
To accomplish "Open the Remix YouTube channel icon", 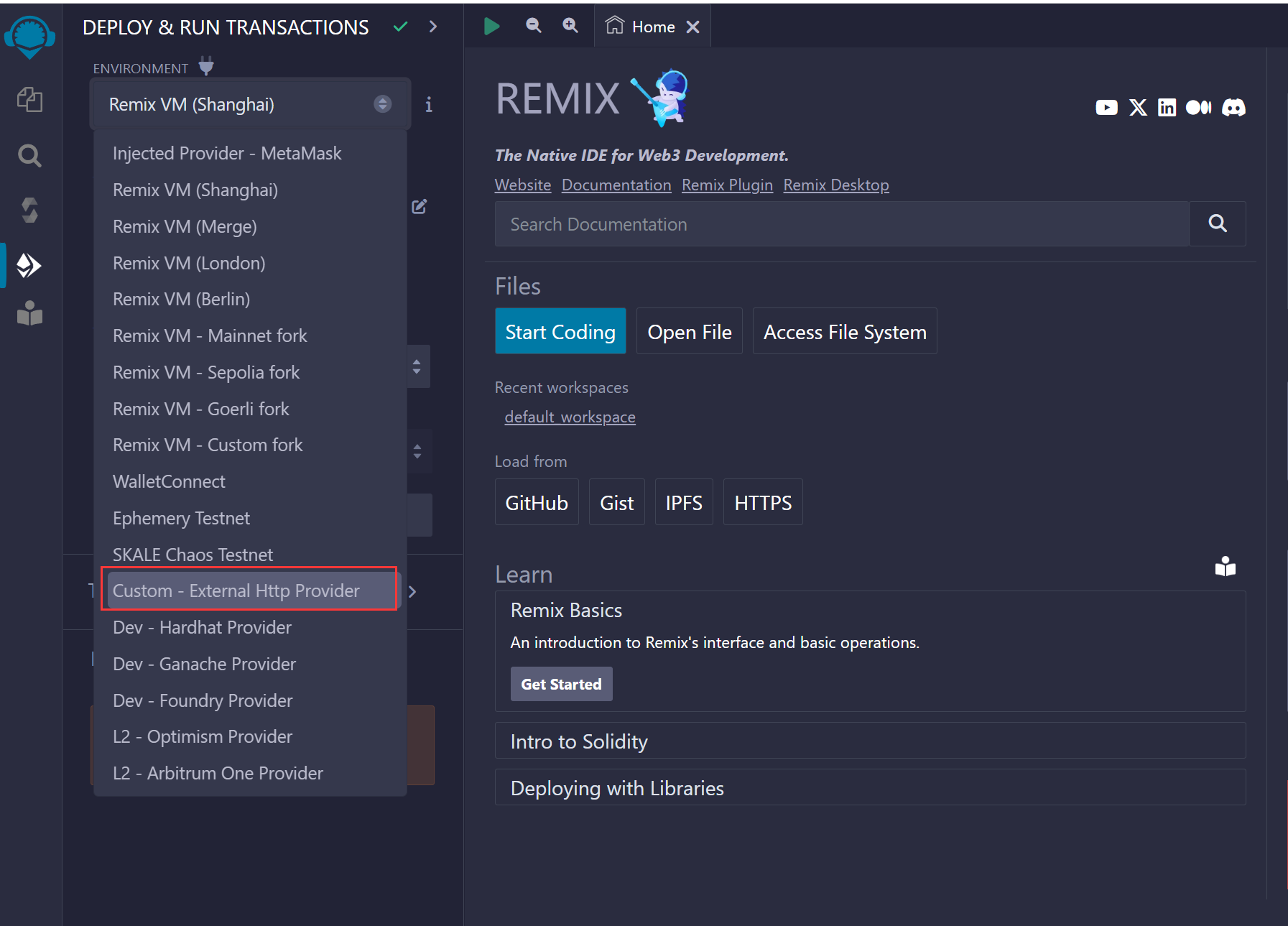I will tap(1106, 108).
